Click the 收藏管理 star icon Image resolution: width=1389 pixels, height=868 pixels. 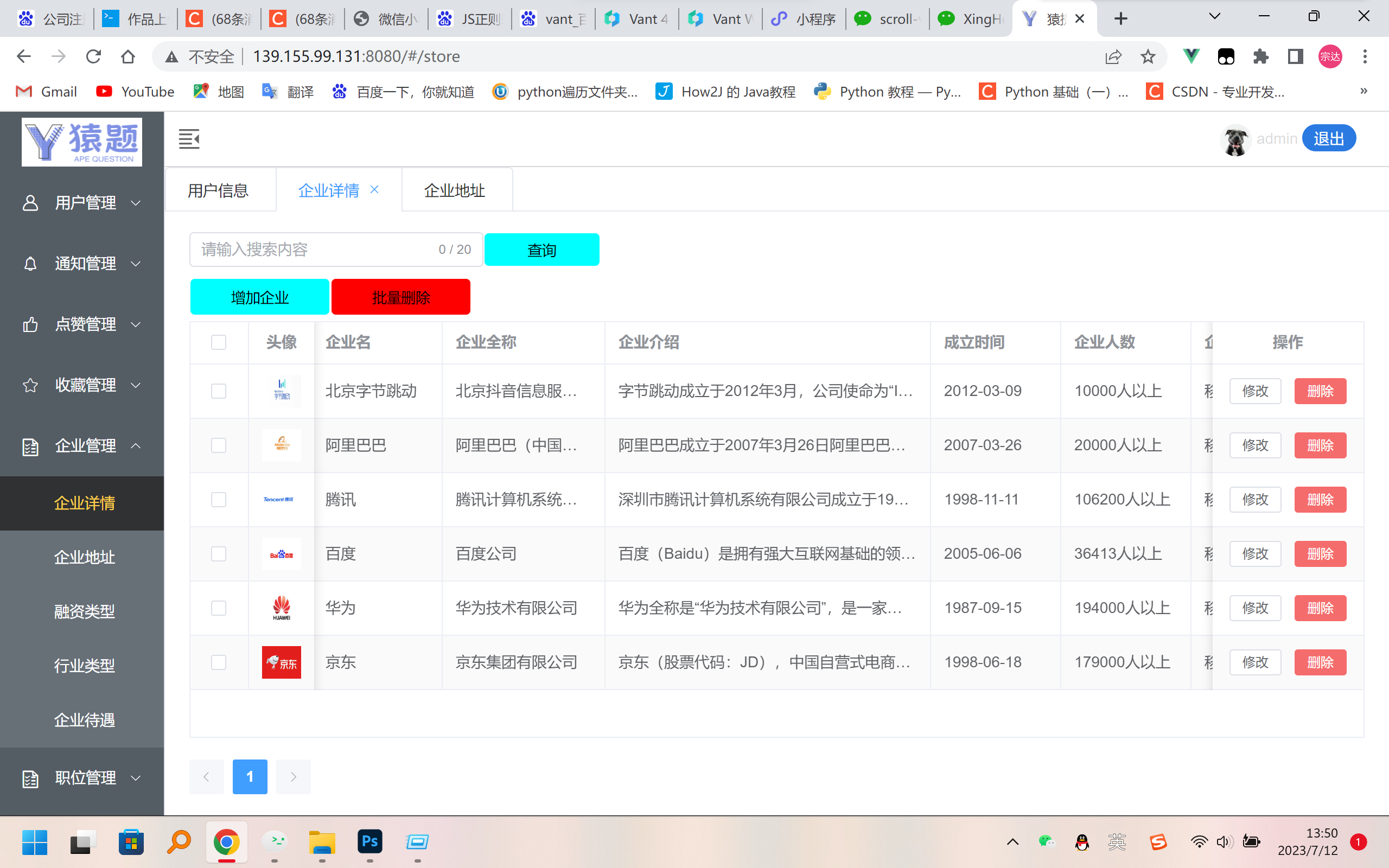tap(30, 385)
